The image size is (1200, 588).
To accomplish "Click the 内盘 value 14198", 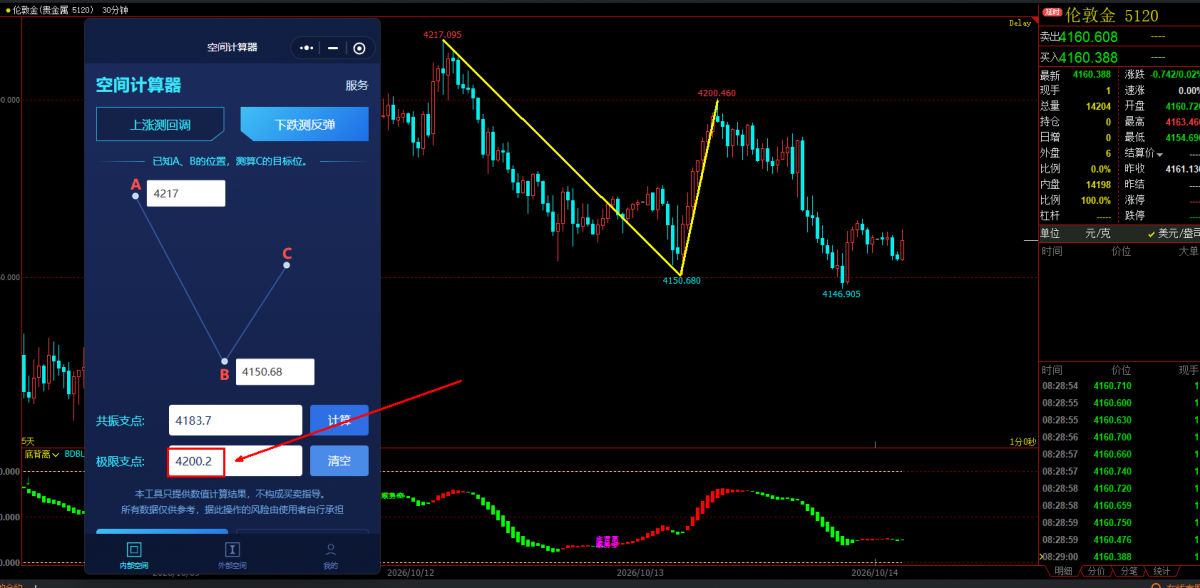I will coord(1096,185).
